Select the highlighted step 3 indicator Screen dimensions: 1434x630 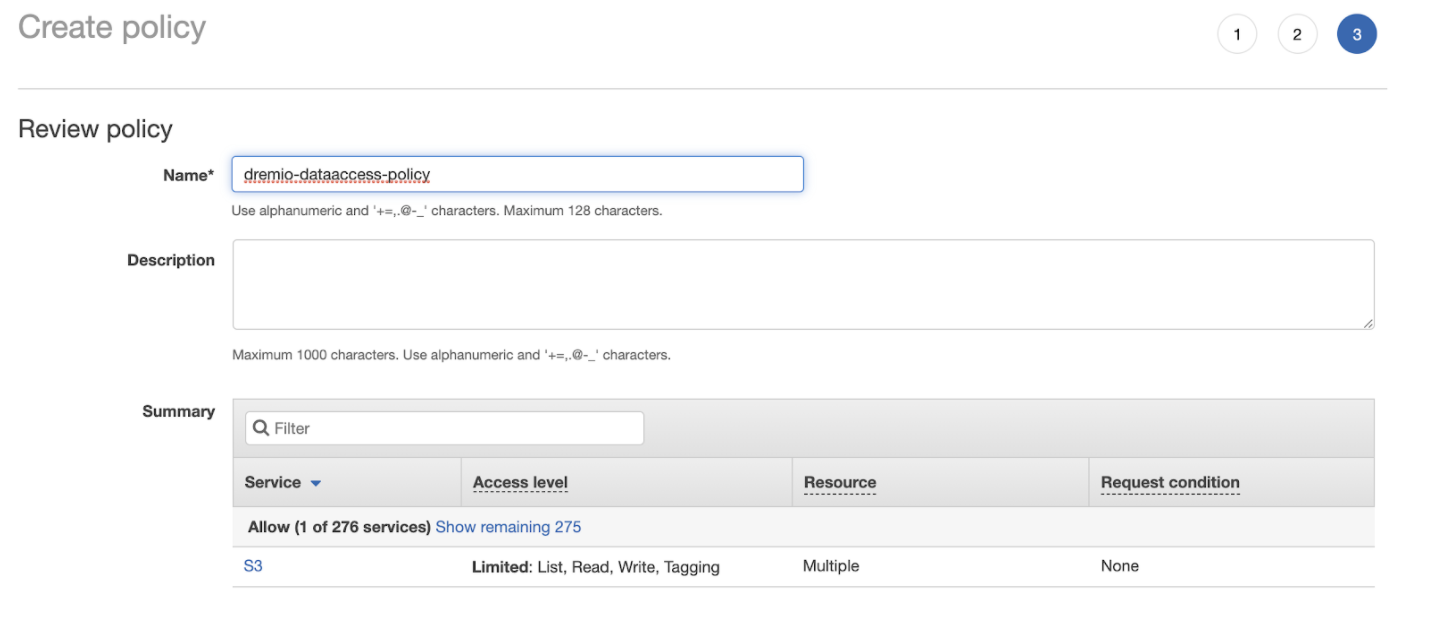click(1356, 35)
